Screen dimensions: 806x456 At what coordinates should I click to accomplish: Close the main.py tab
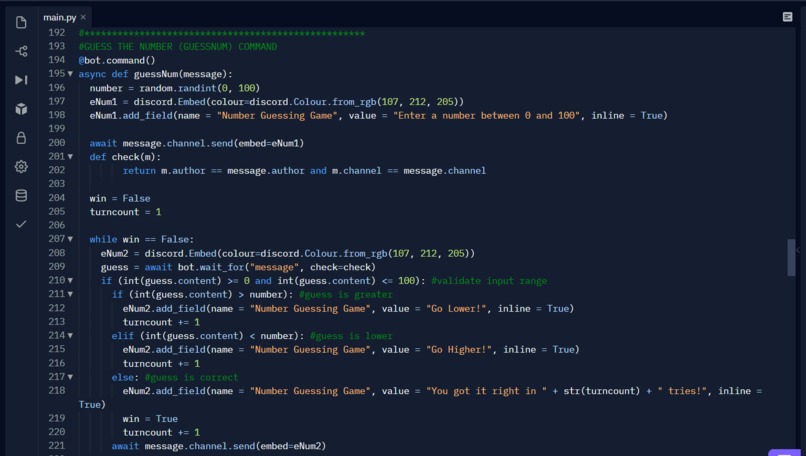tap(83, 17)
